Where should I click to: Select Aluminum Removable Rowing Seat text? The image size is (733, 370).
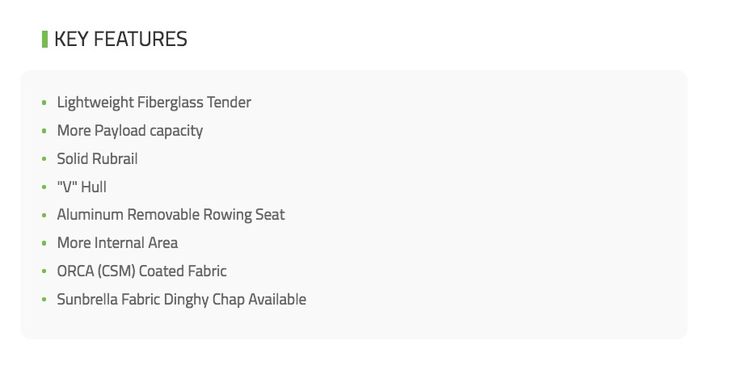click(171, 215)
